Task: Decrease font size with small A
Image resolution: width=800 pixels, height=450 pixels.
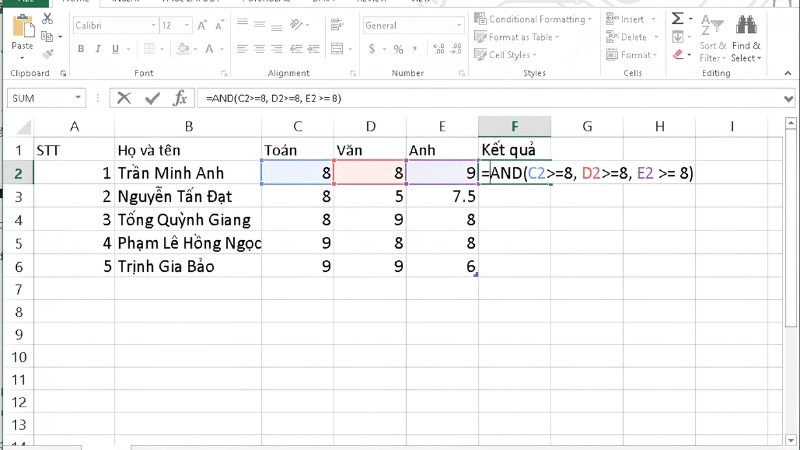Action: 219,26
